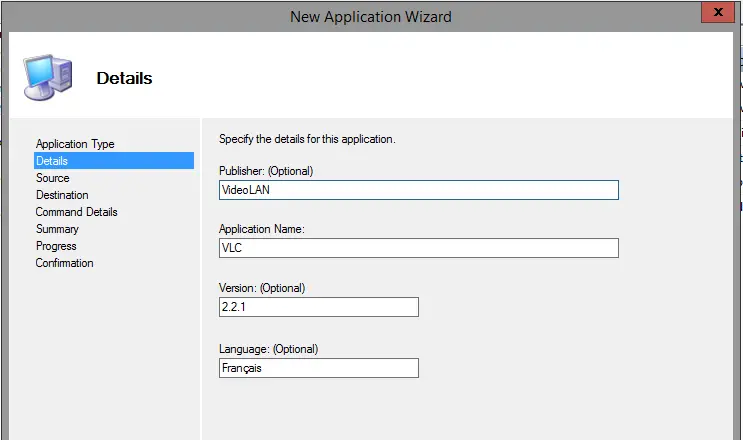Image resolution: width=743 pixels, height=440 pixels.
Task: Click the Language field containing Français
Action: [318, 368]
